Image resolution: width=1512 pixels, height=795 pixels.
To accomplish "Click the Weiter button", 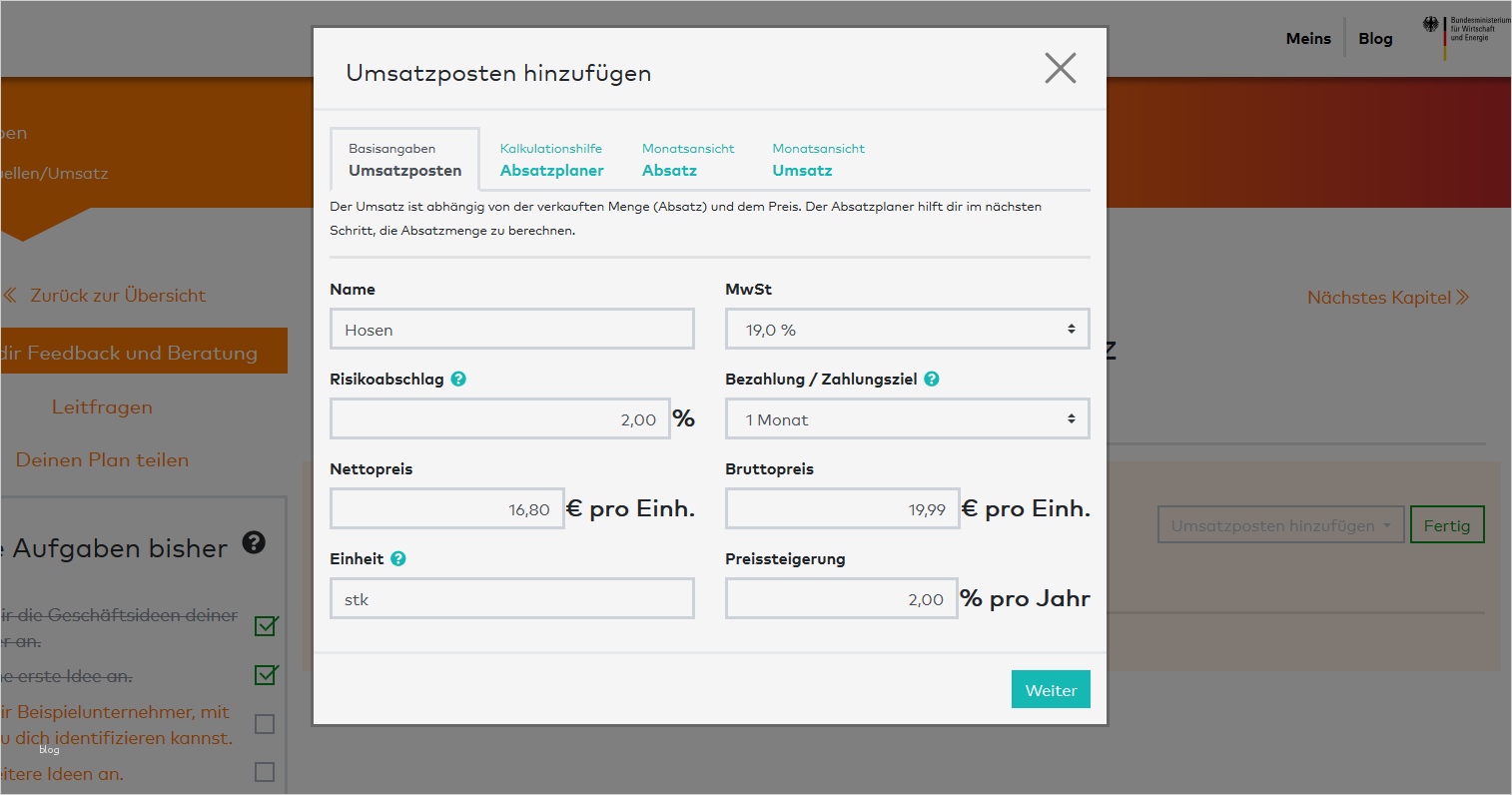I will [x=1051, y=689].
